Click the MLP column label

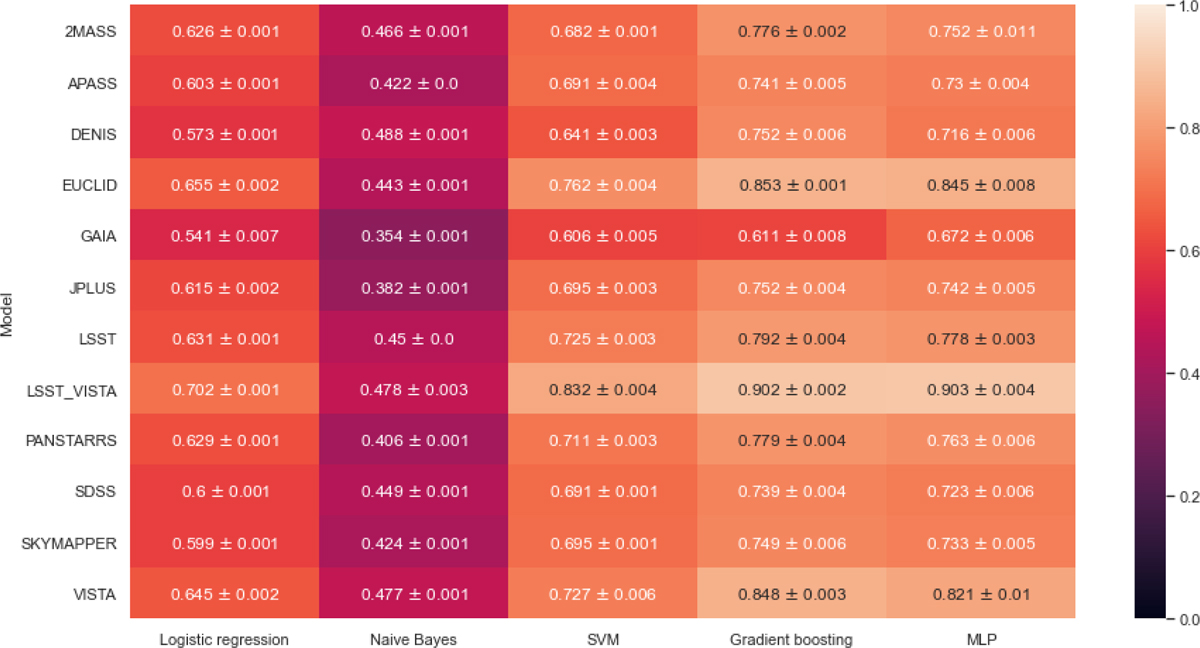point(980,638)
